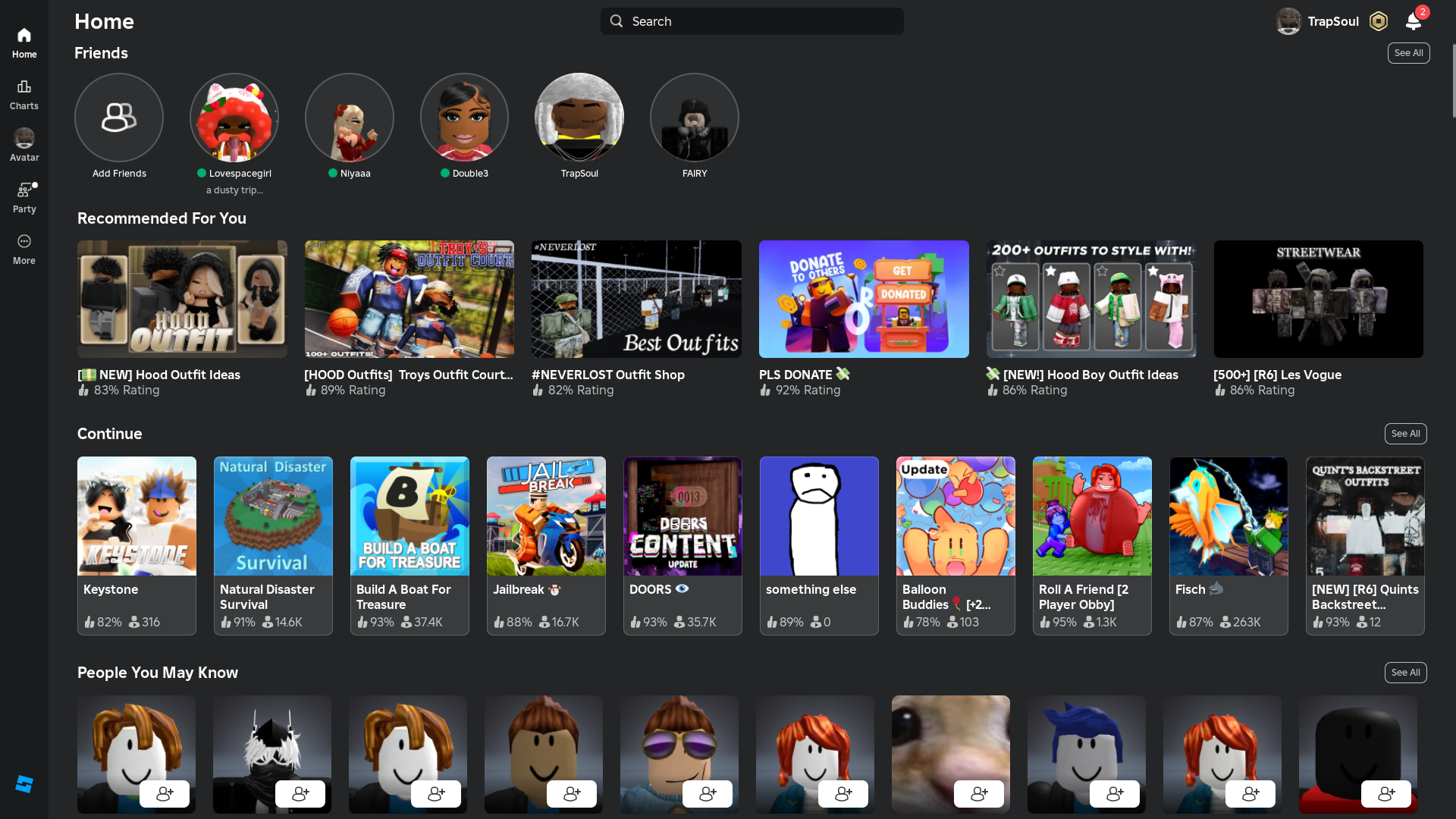Viewport: 1456px width, 819px height.
Task: Open the [R6] Les Vogue experience
Action: [x=1319, y=299]
